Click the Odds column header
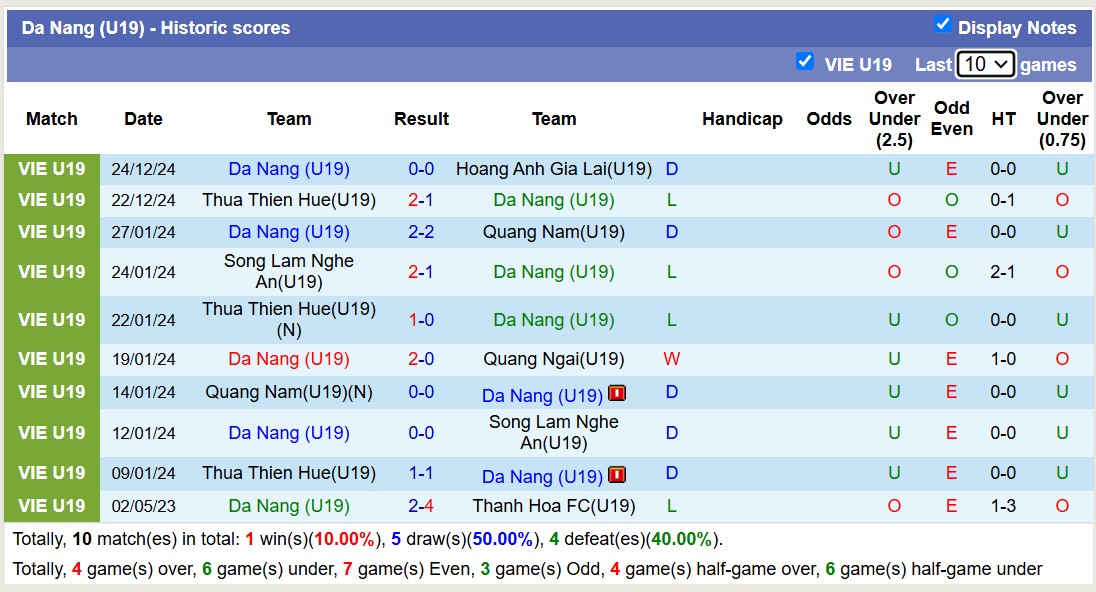The height and width of the screenshot is (592, 1096). [829, 118]
